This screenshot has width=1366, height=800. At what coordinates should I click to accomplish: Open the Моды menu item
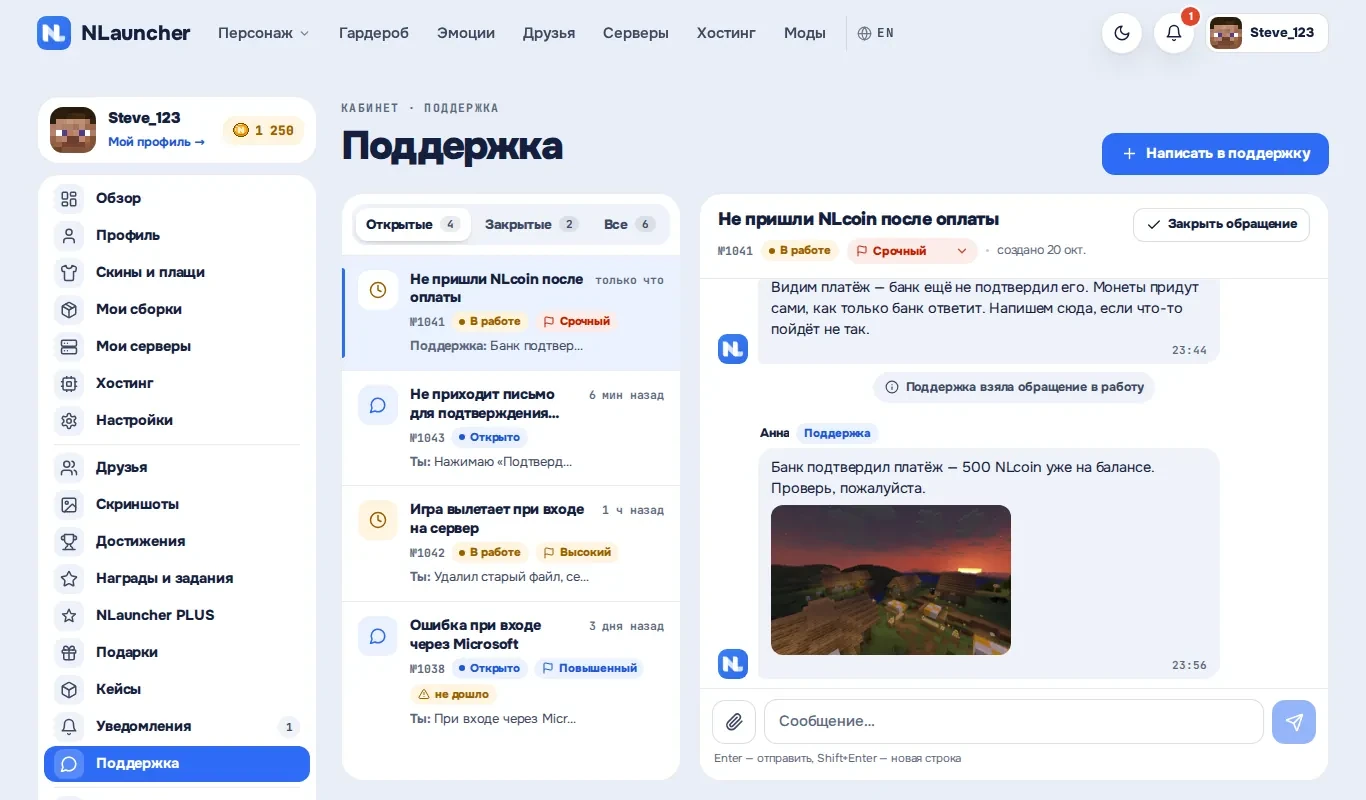[x=805, y=33]
